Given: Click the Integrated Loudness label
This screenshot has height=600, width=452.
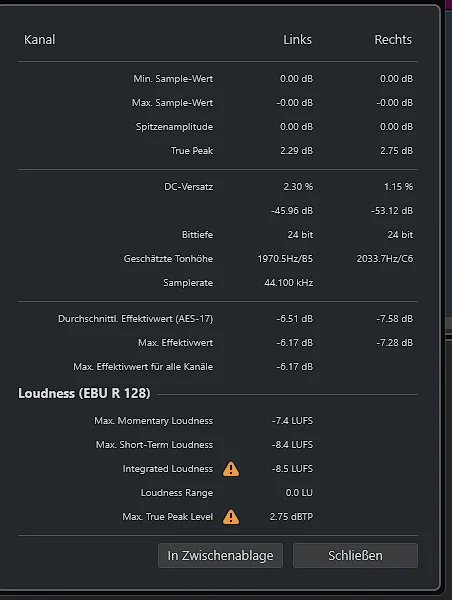Looking at the screenshot, I should 168,469.
